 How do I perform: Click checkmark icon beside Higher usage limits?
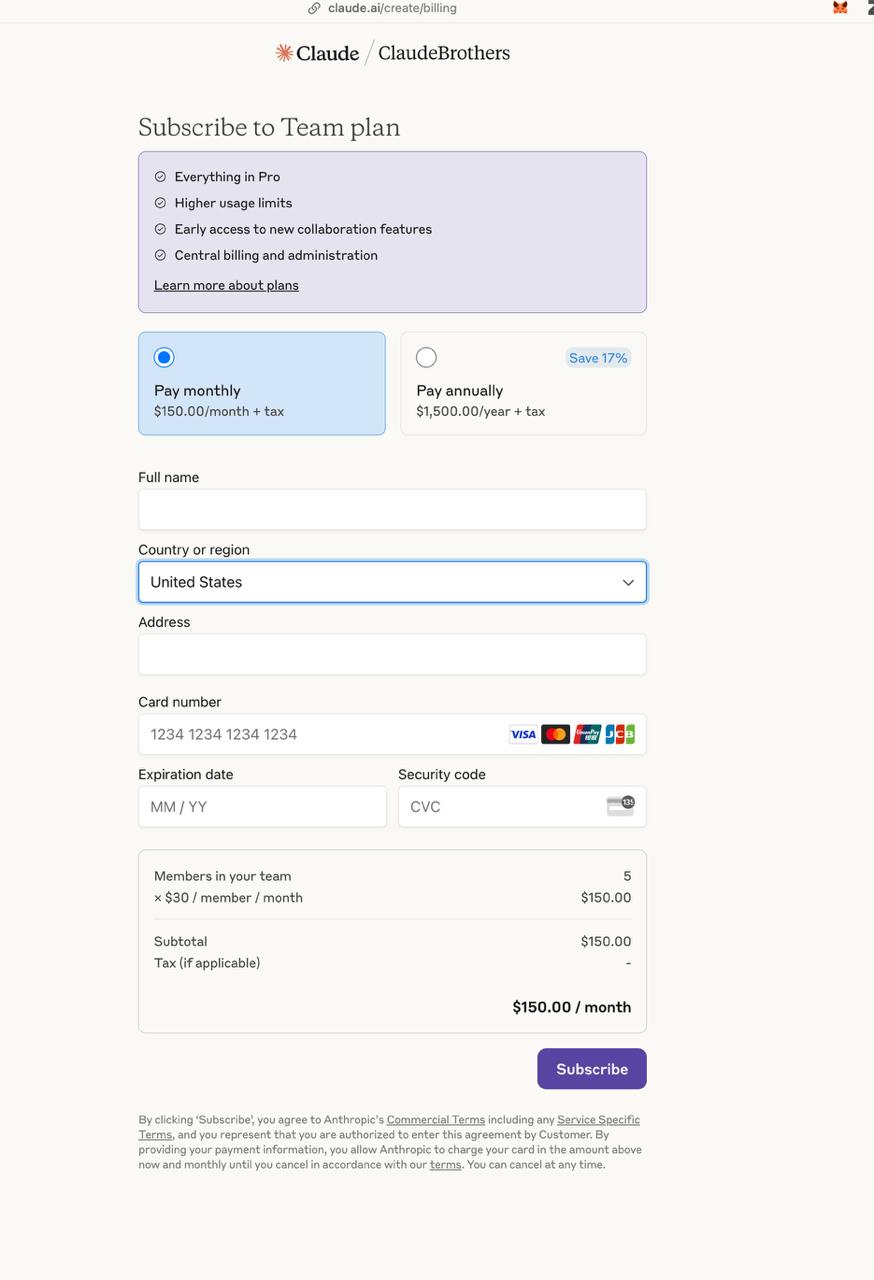coord(160,203)
